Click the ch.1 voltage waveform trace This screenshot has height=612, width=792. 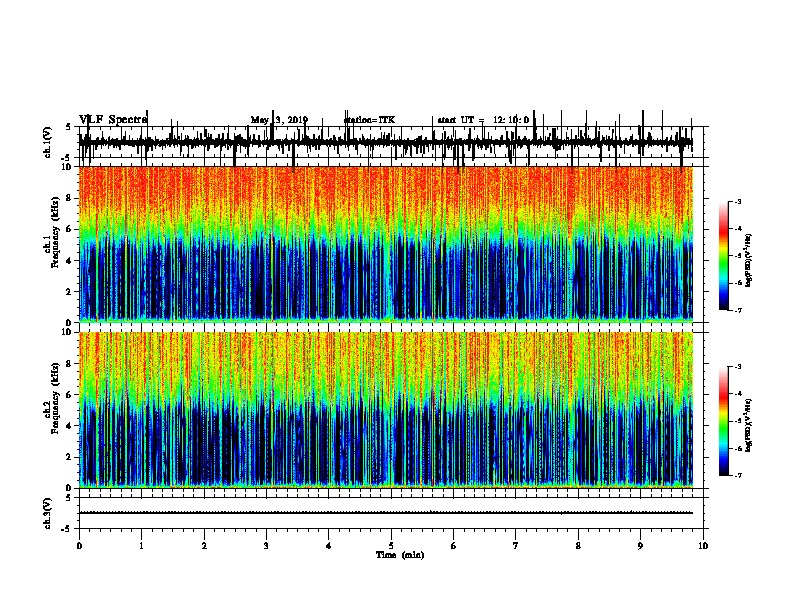click(x=386, y=142)
